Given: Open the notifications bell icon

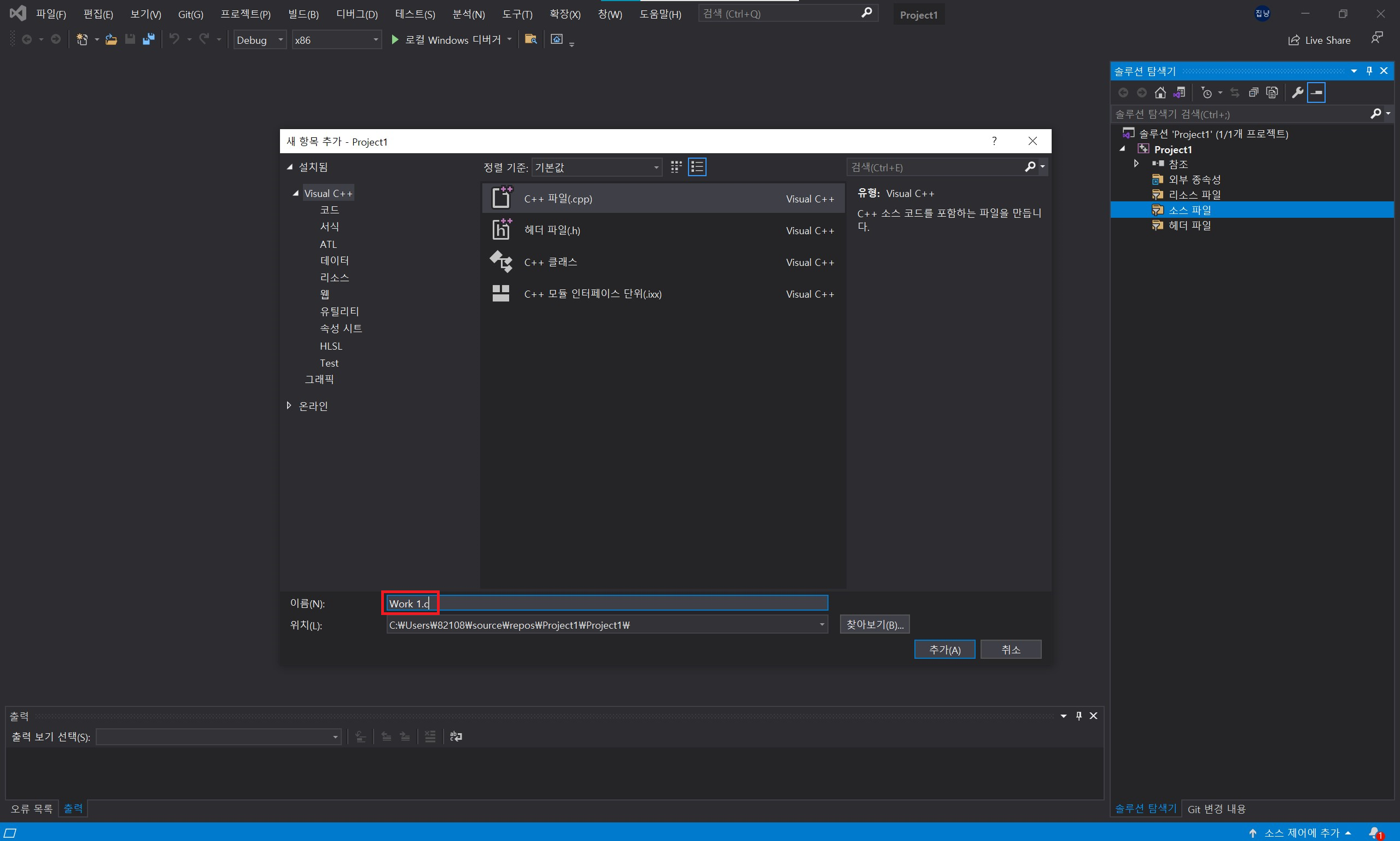Looking at the screenshot, I should click(1375, 832).
